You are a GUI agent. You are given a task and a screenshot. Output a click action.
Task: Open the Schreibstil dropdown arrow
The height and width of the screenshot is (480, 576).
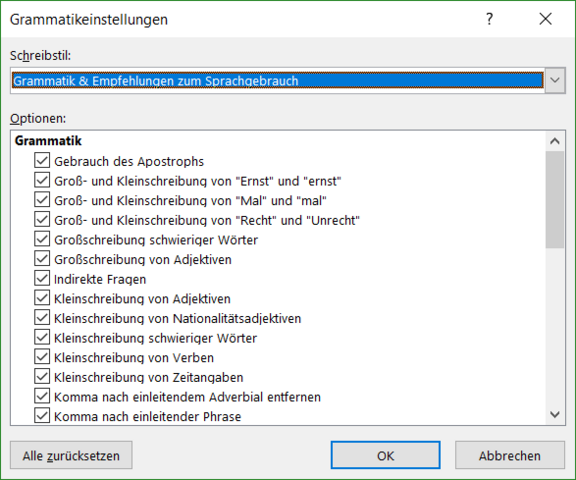pyautogui.click(x=555, y=80)
